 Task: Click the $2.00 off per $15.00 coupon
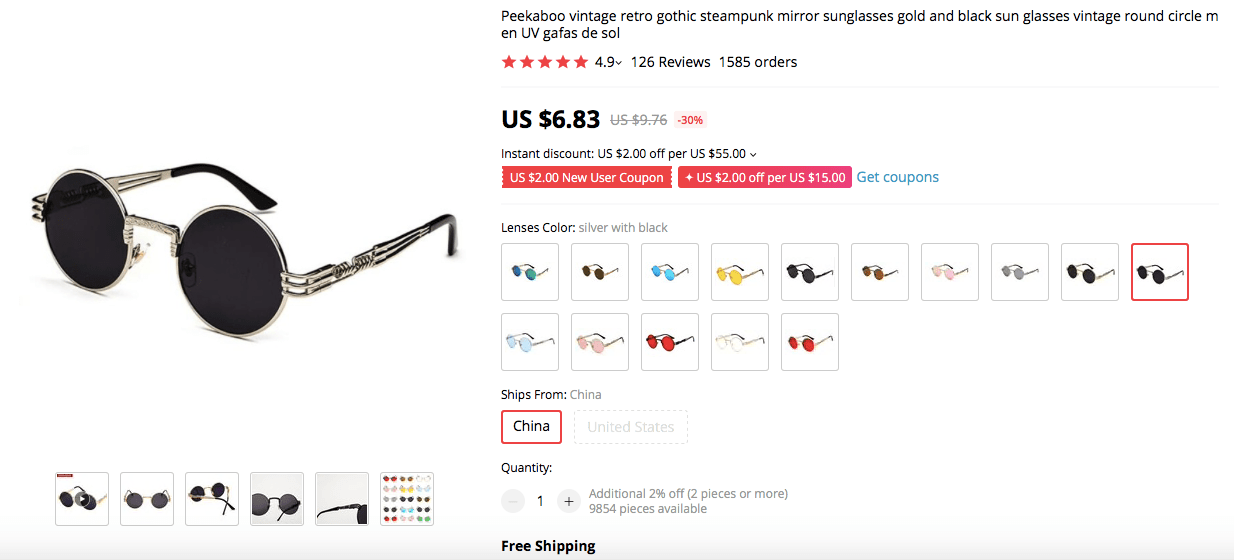click(765, 177)
